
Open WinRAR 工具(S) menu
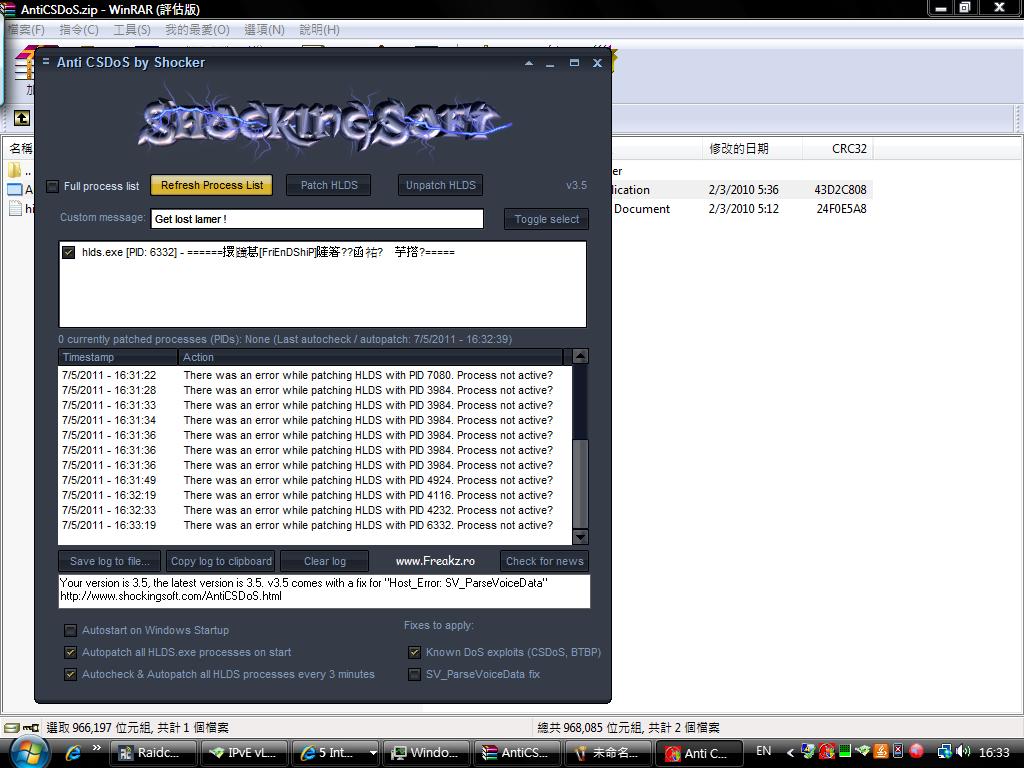coord(132,29)
